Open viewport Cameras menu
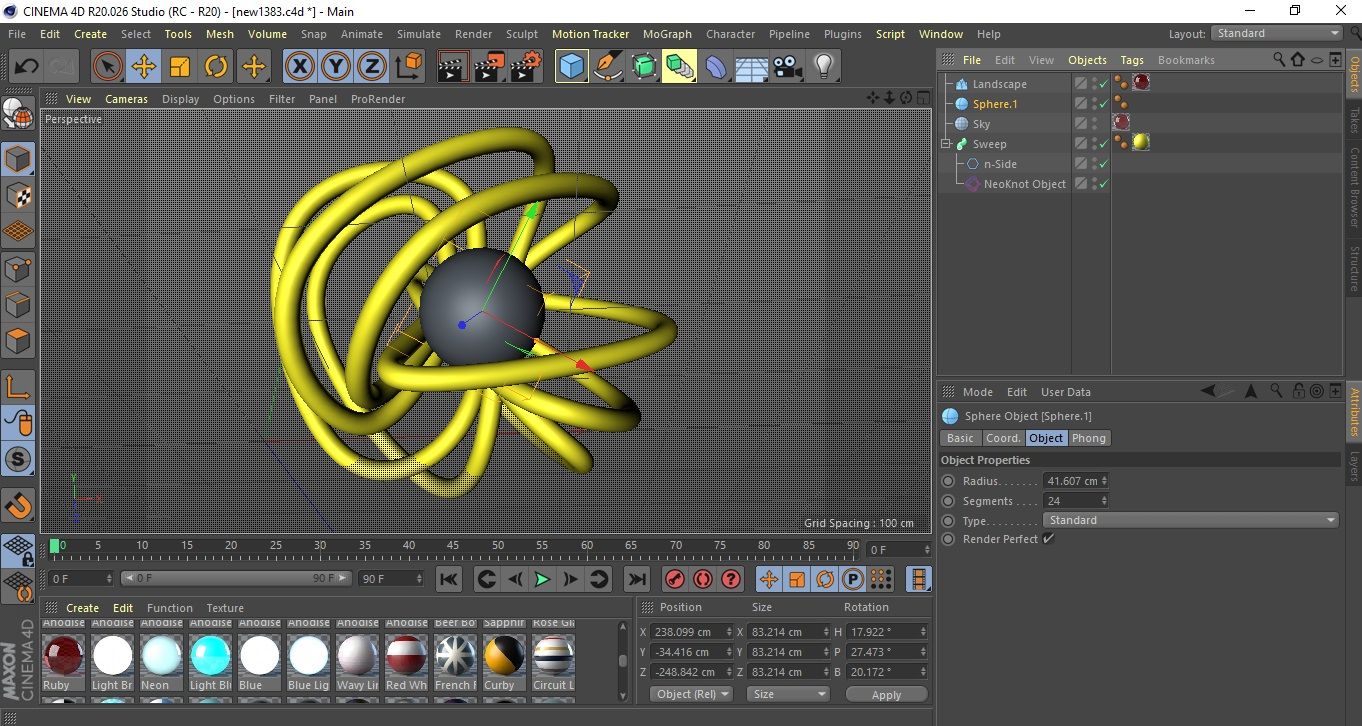 (127, 99)
